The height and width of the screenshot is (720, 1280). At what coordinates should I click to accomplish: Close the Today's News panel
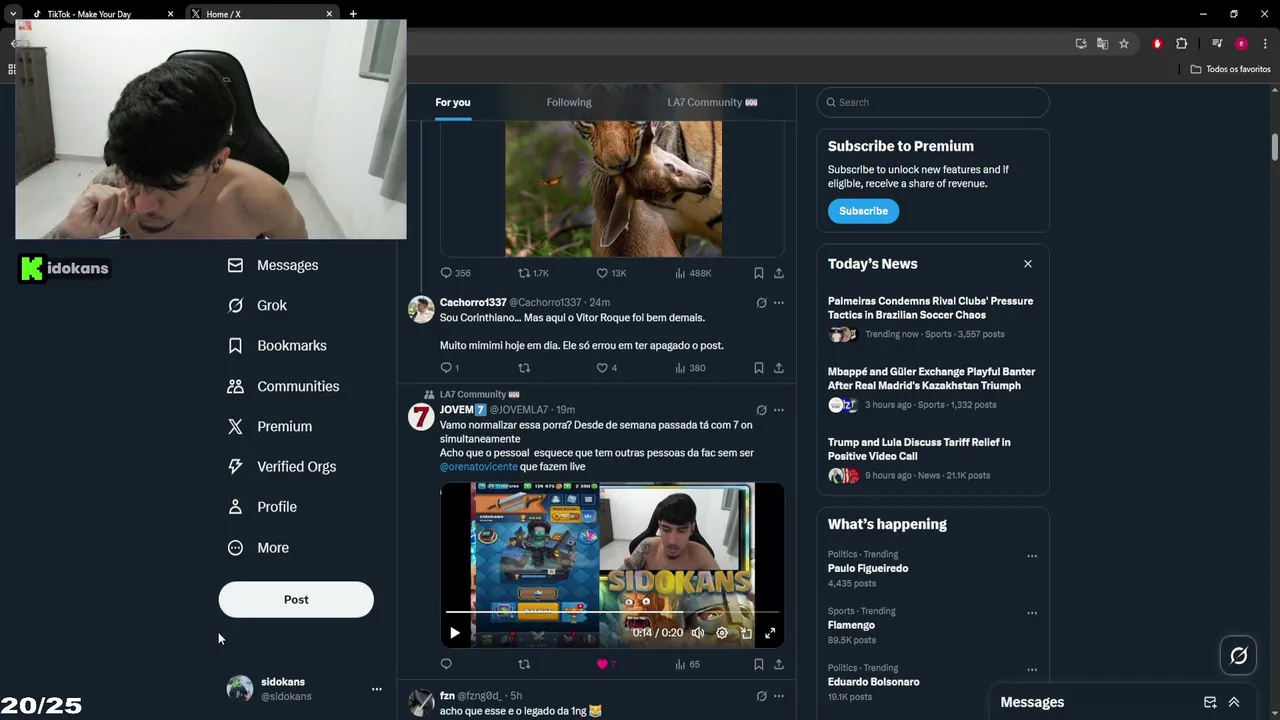pyautogui.click(x=1027, y=264)
